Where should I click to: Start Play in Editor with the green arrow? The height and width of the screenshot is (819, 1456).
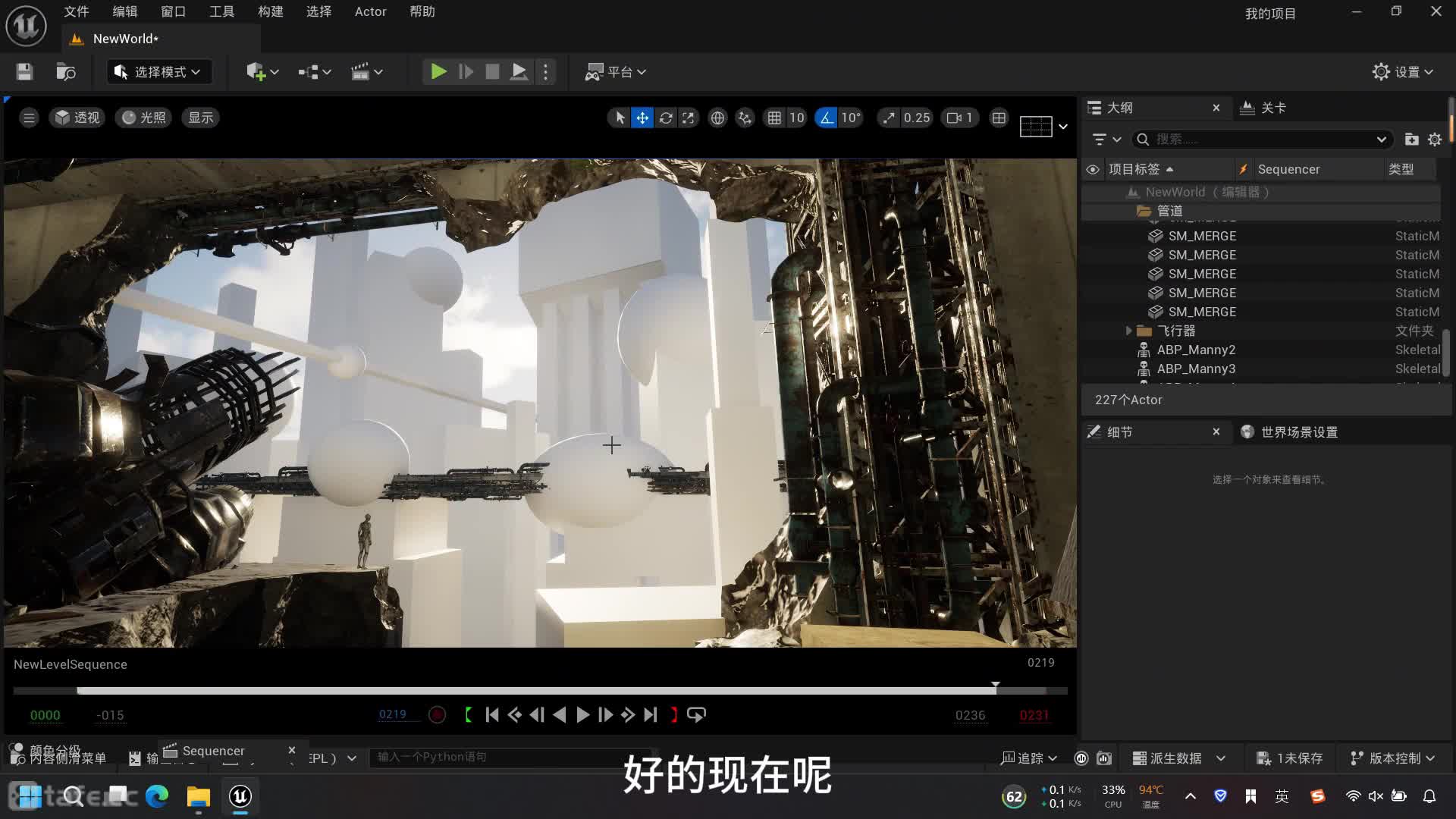pos(438,72)
